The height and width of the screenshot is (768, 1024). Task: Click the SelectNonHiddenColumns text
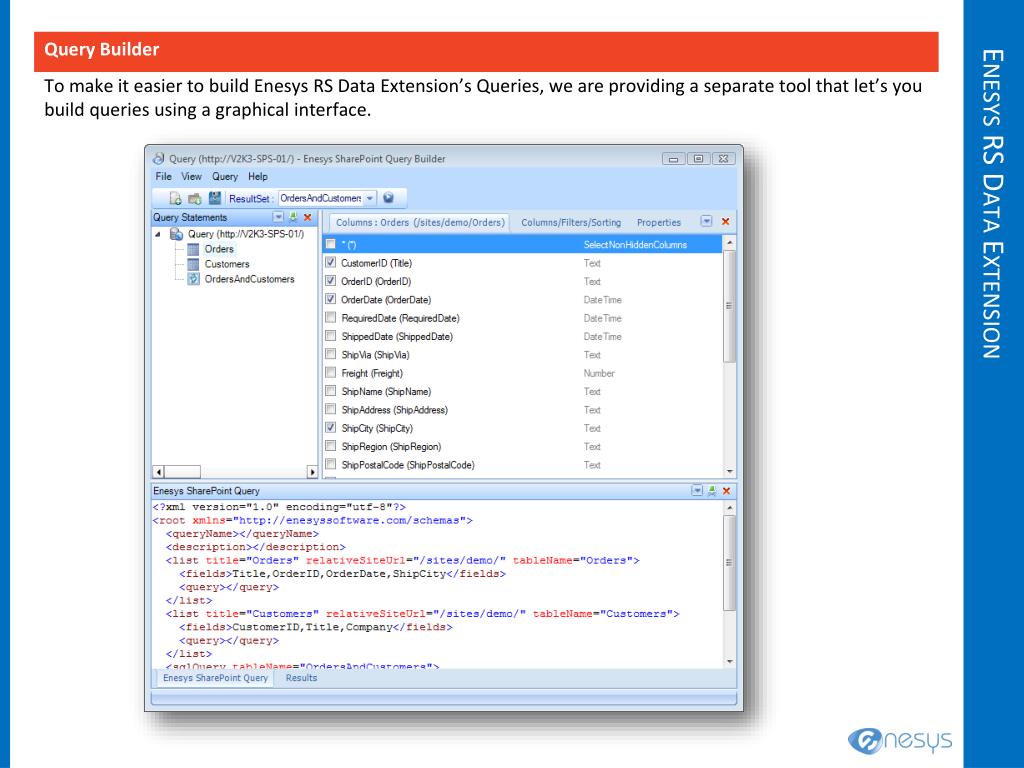click(635, 245)
